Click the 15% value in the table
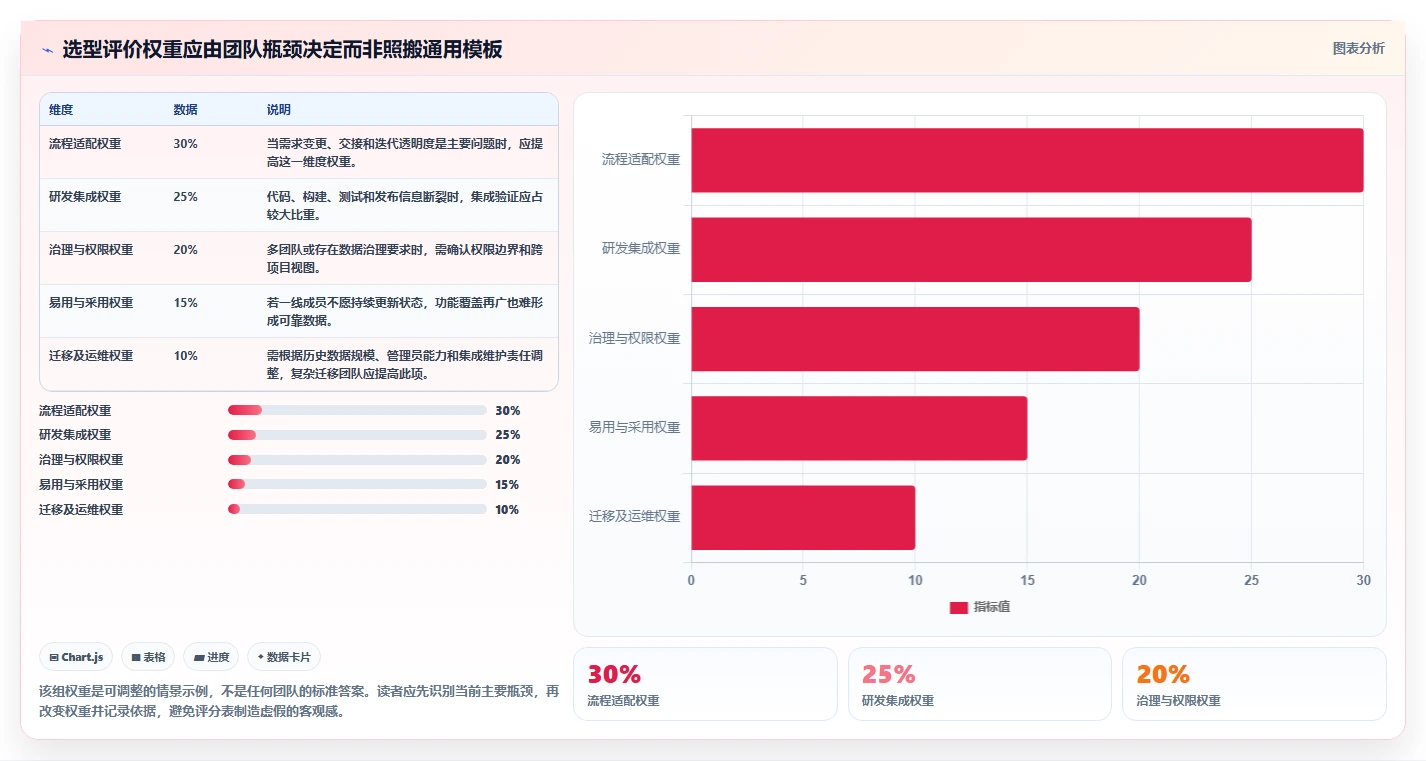The height and width of the screenshot is (761, 1426). pyautogui.click(x=185, y=302)
